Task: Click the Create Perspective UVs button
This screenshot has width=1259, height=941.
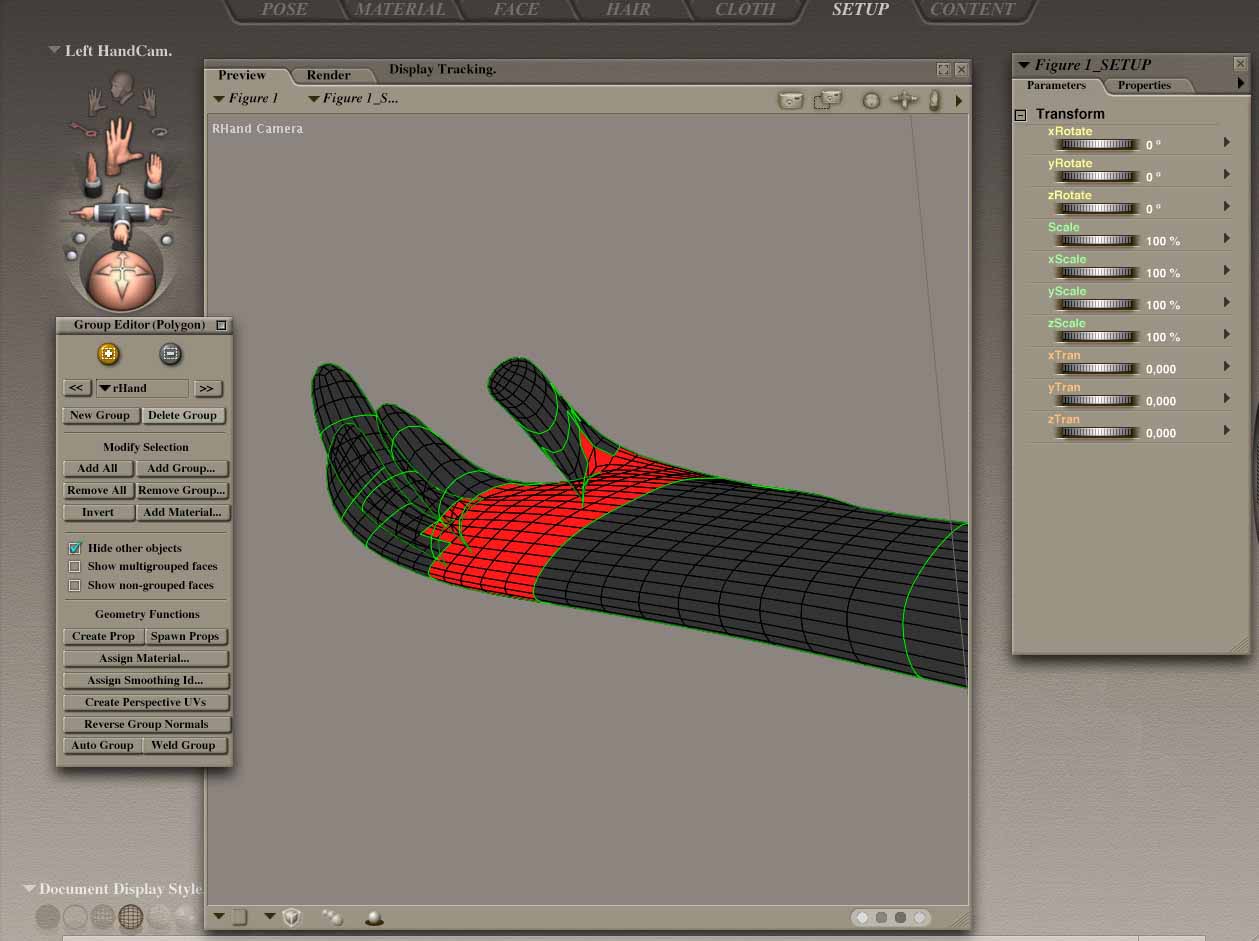Action: [146, 702]
